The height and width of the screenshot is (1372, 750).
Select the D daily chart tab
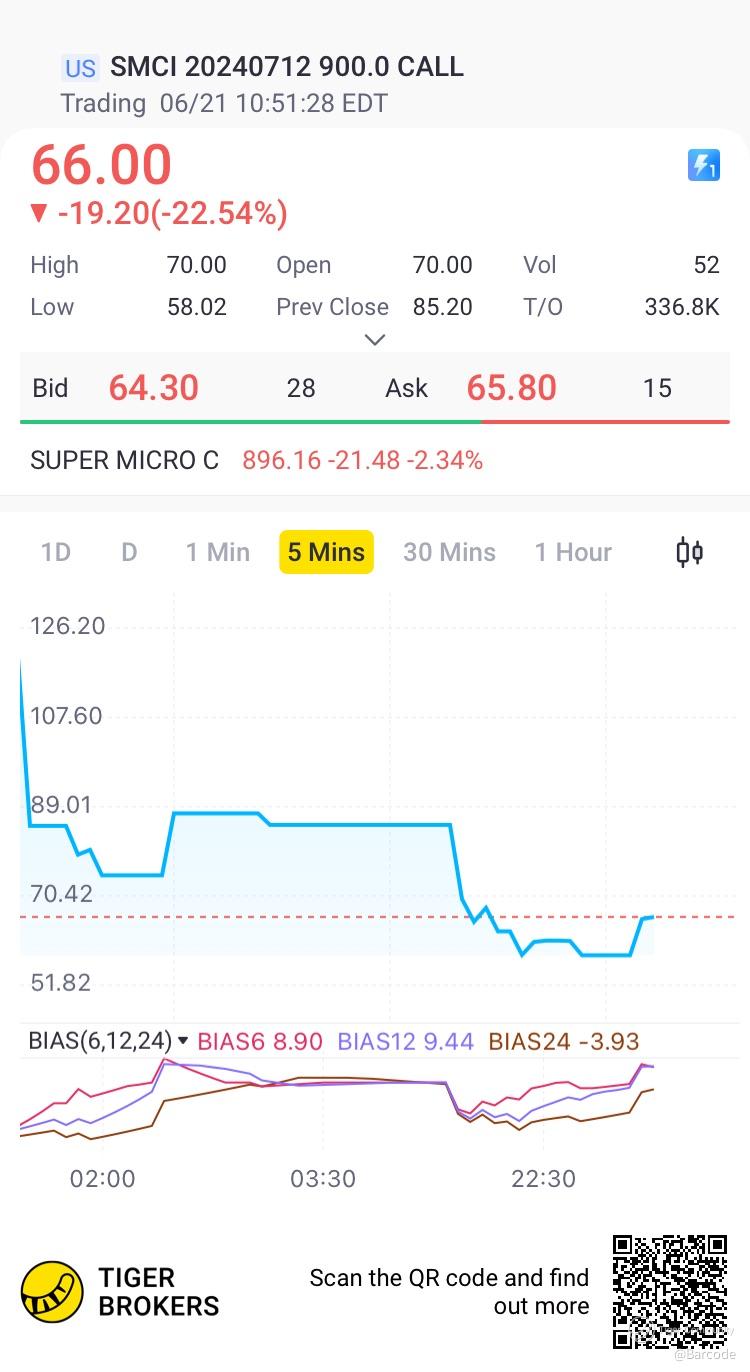(129, 552)
